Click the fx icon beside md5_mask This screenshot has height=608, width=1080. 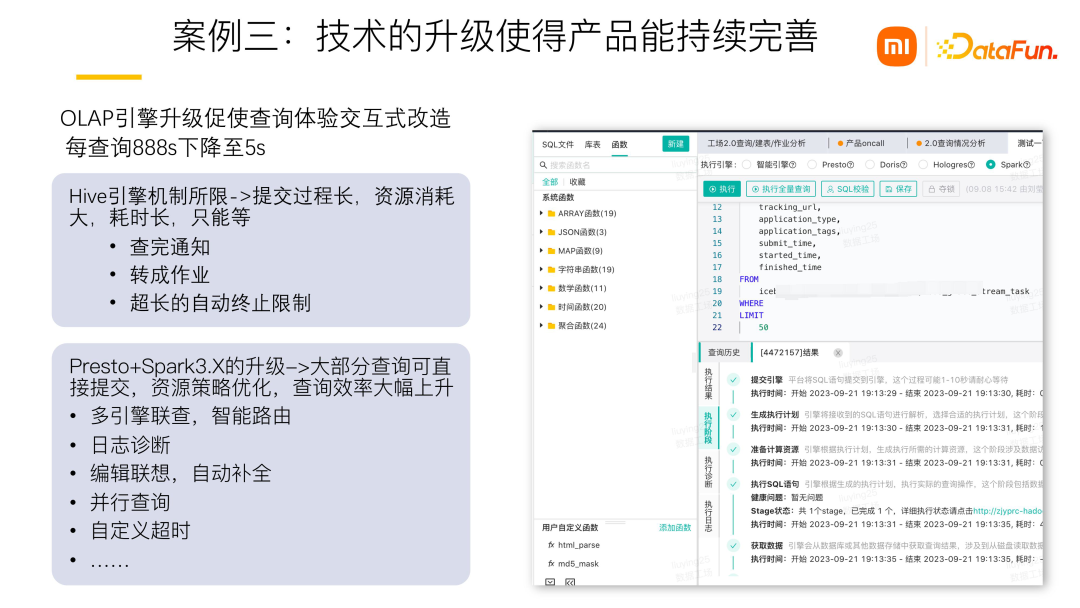(551, 563)
